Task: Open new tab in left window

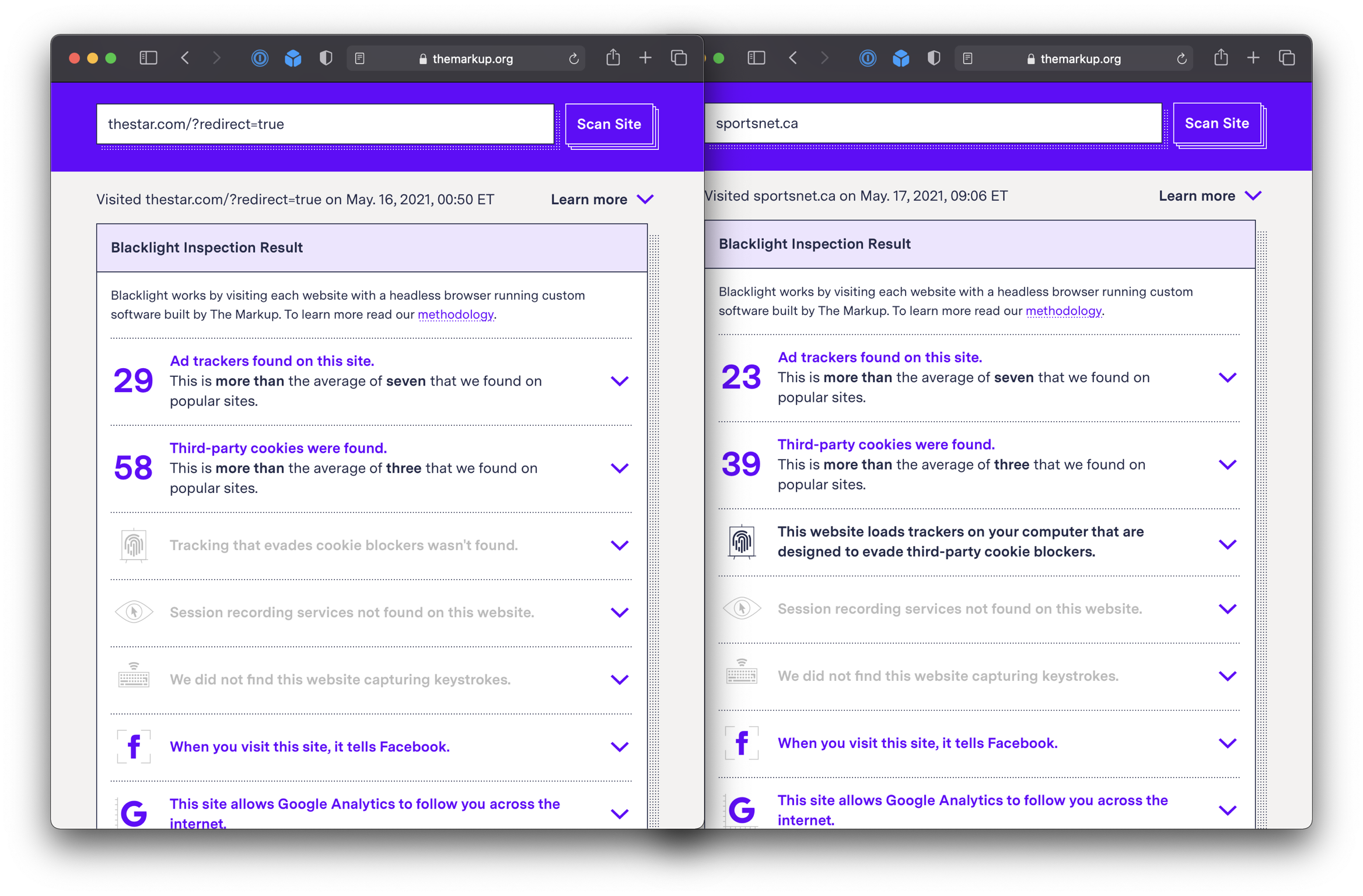Action: pyautogui.click(x=645, y=58)
